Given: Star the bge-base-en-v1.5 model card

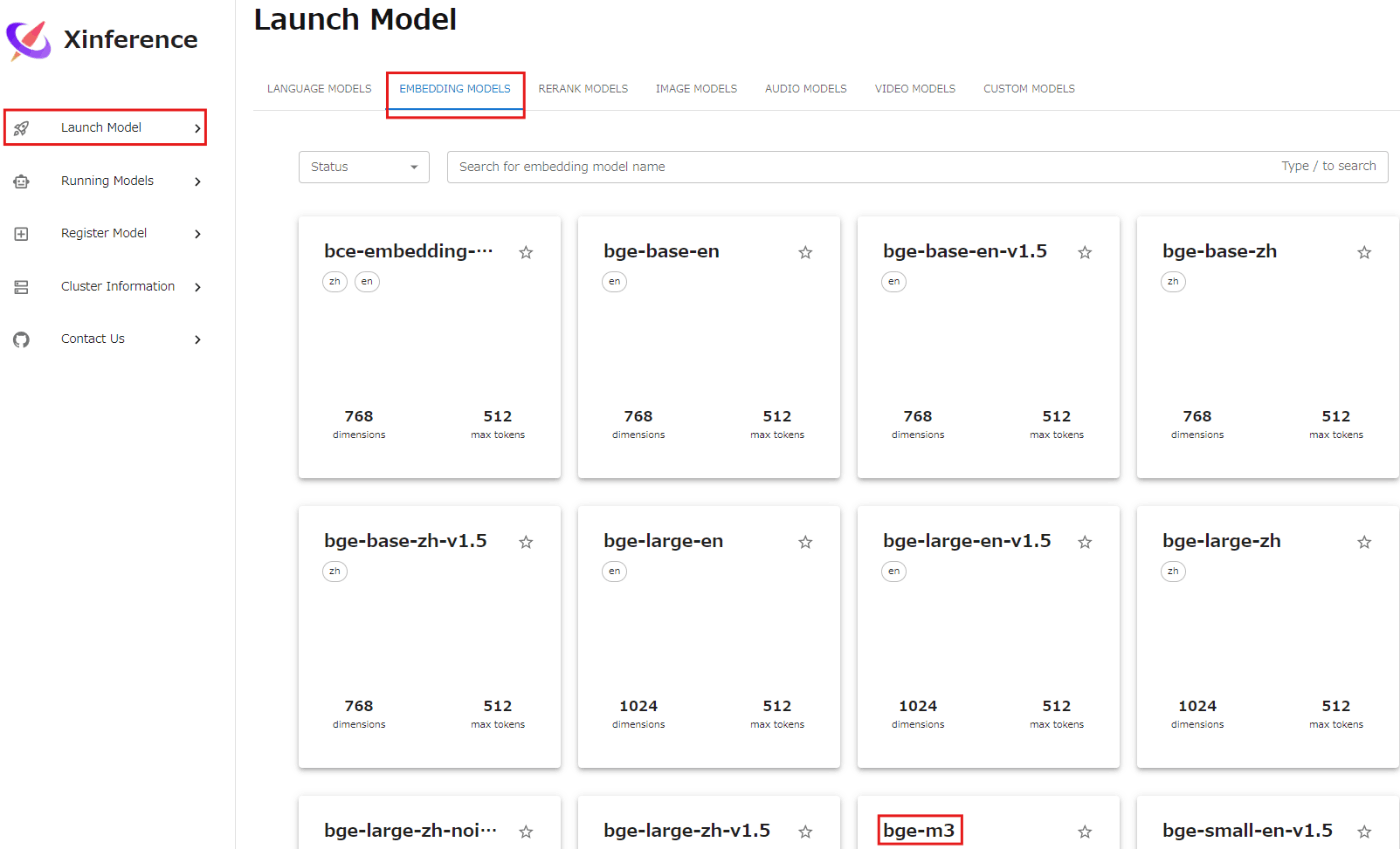Looking at the screenshot, I should [x=1085, y=252].
